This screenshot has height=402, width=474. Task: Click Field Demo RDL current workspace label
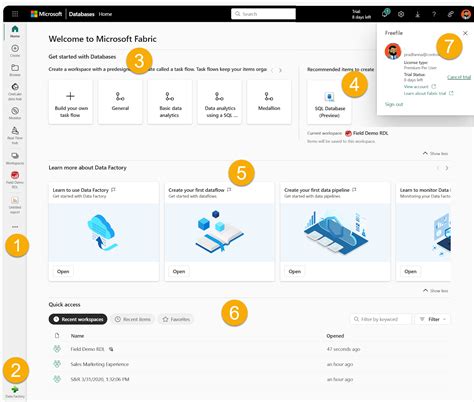click(367, 133)
